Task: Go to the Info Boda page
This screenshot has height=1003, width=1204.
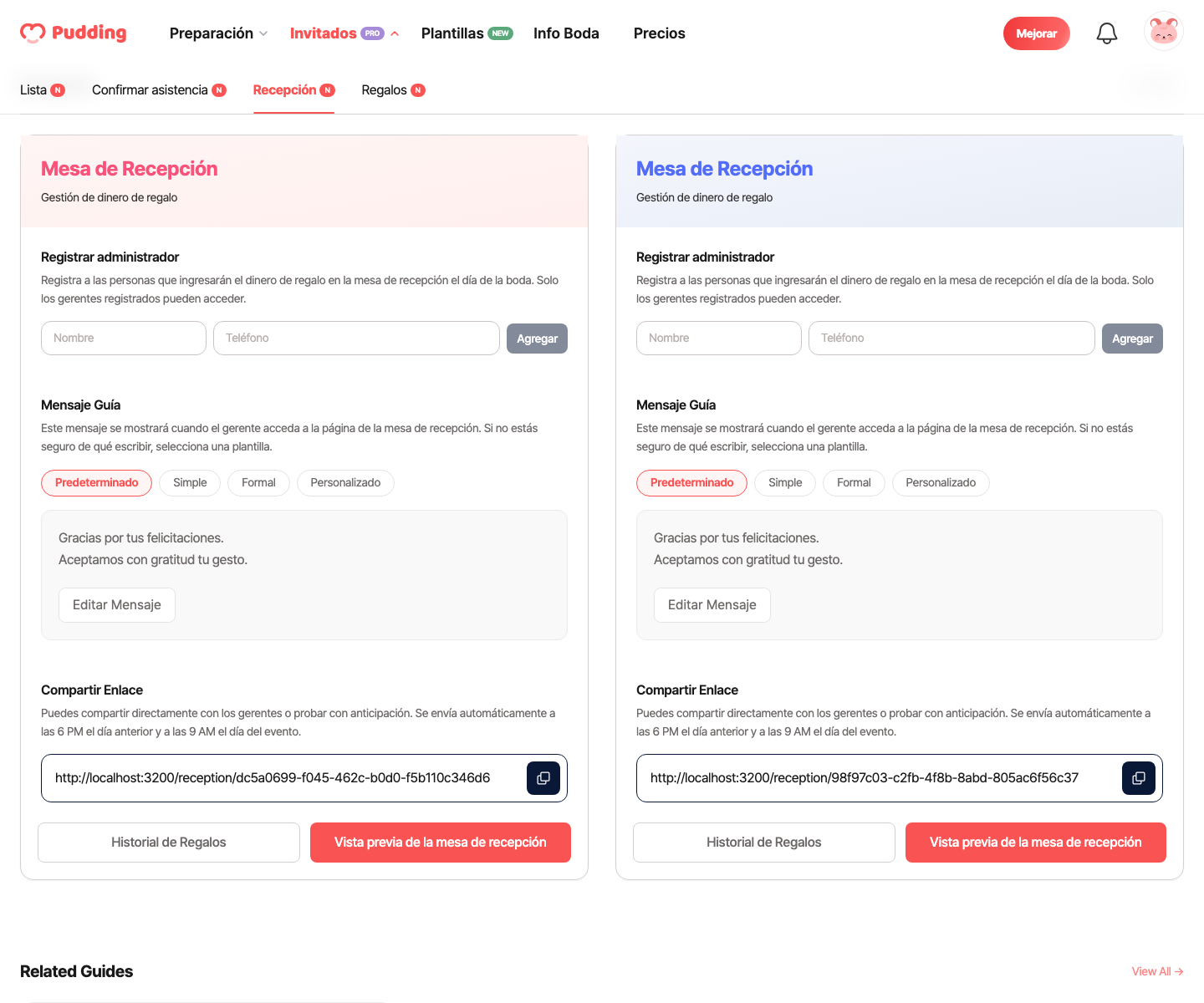Action: 566,33
